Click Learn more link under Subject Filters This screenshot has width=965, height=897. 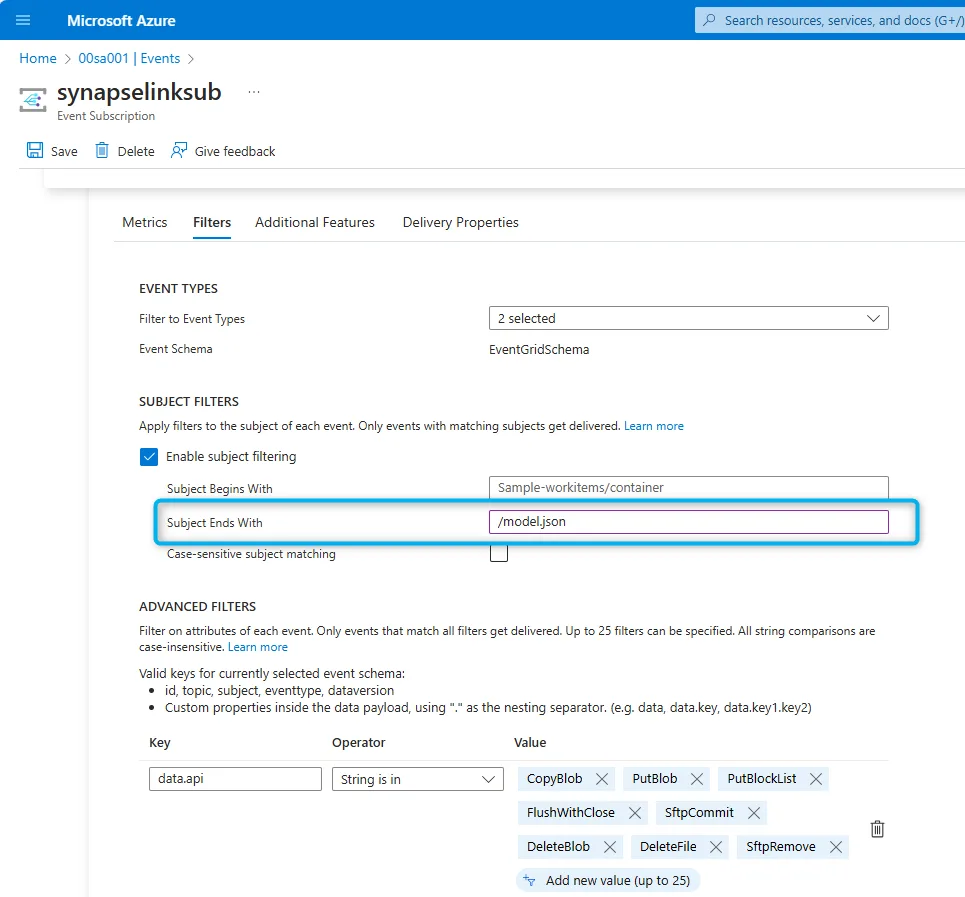point(654,426)
